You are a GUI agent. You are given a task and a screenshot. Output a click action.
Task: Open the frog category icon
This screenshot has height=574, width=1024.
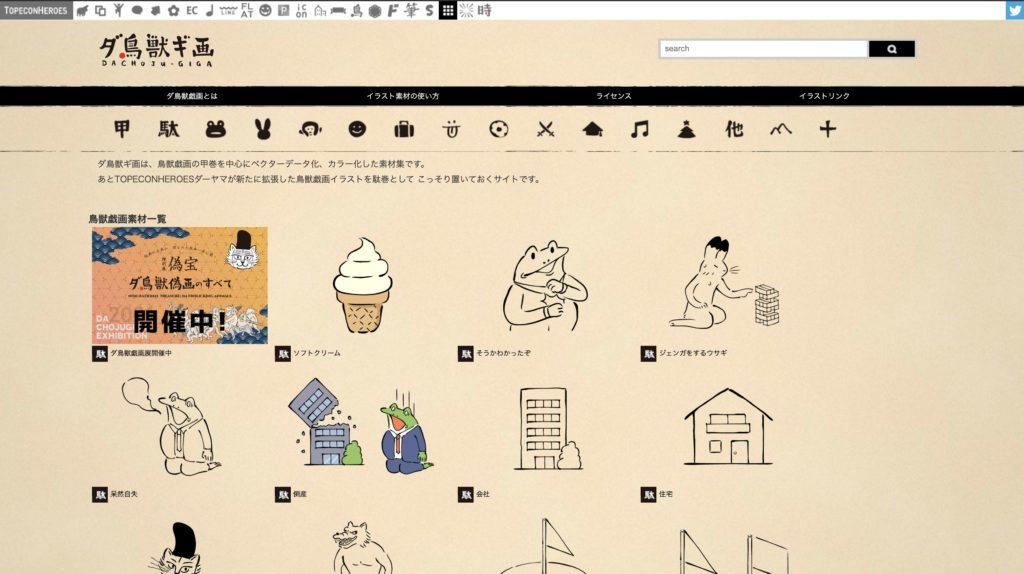216,129
